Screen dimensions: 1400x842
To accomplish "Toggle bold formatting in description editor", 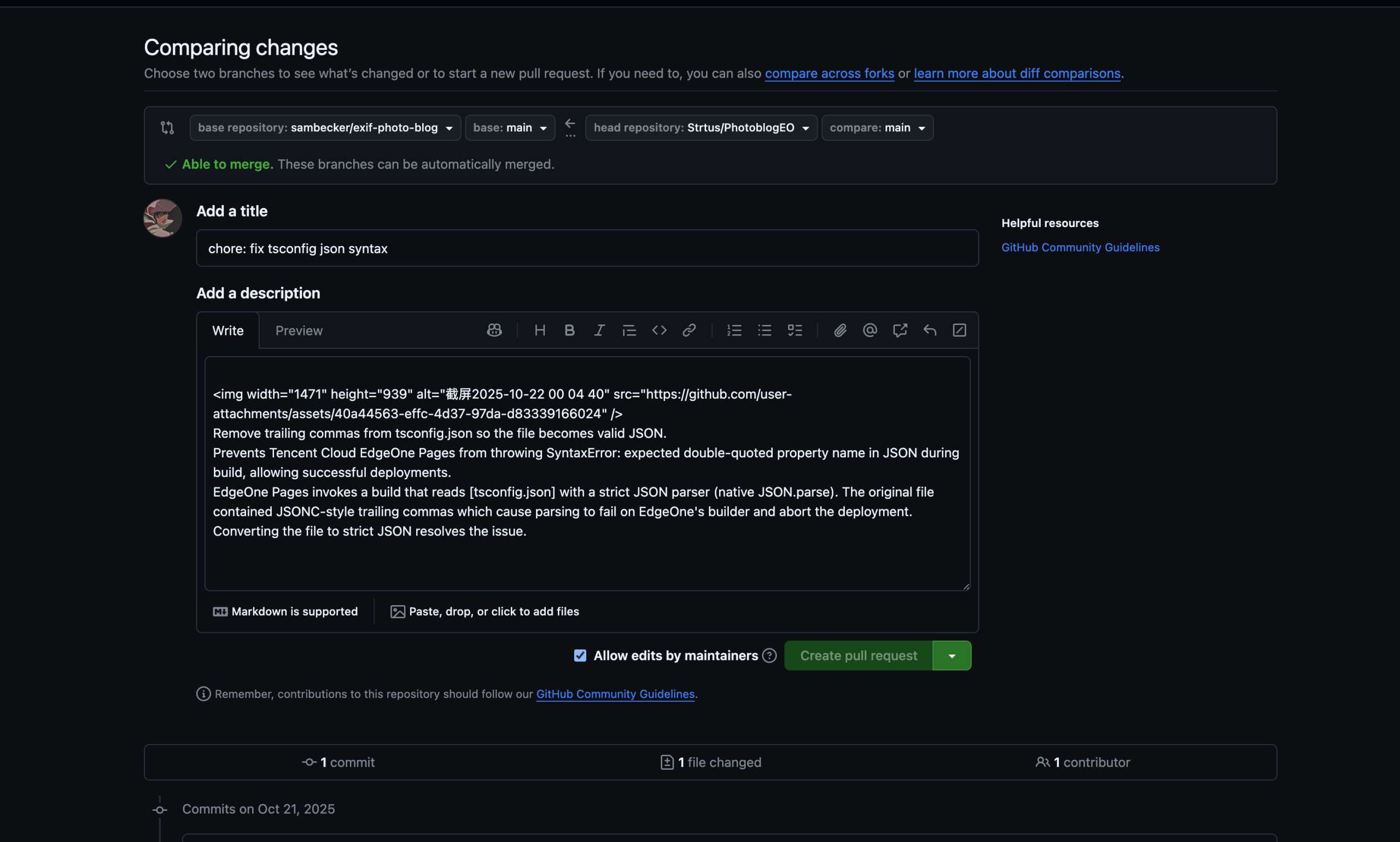I will coord(569,330).
